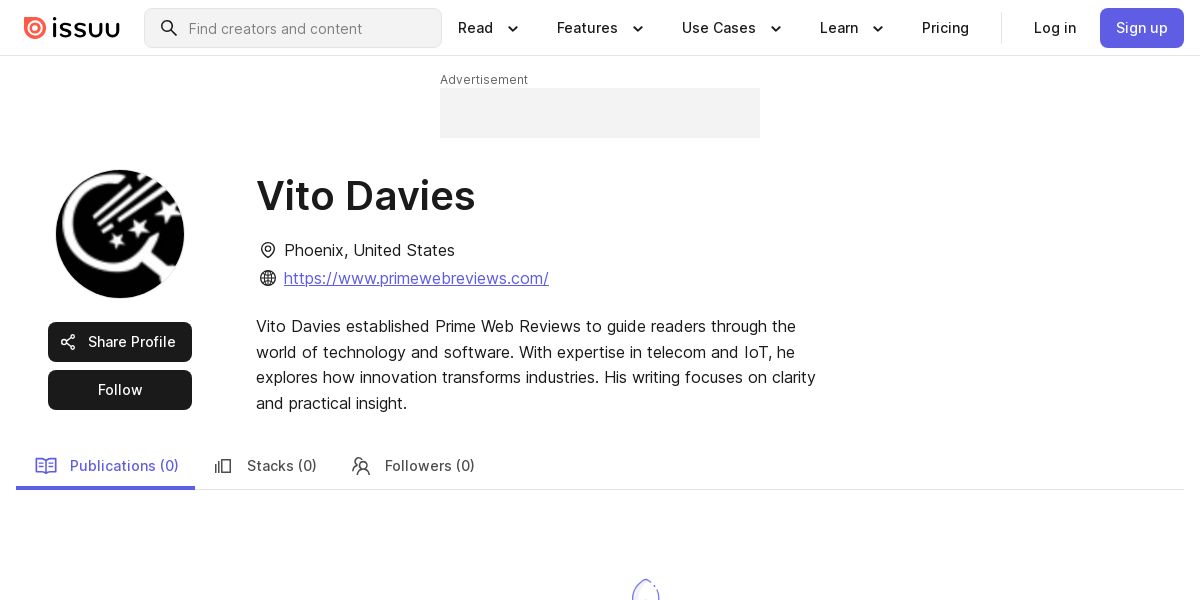Switch to the Stacks (0) tab

click(266, 466)
